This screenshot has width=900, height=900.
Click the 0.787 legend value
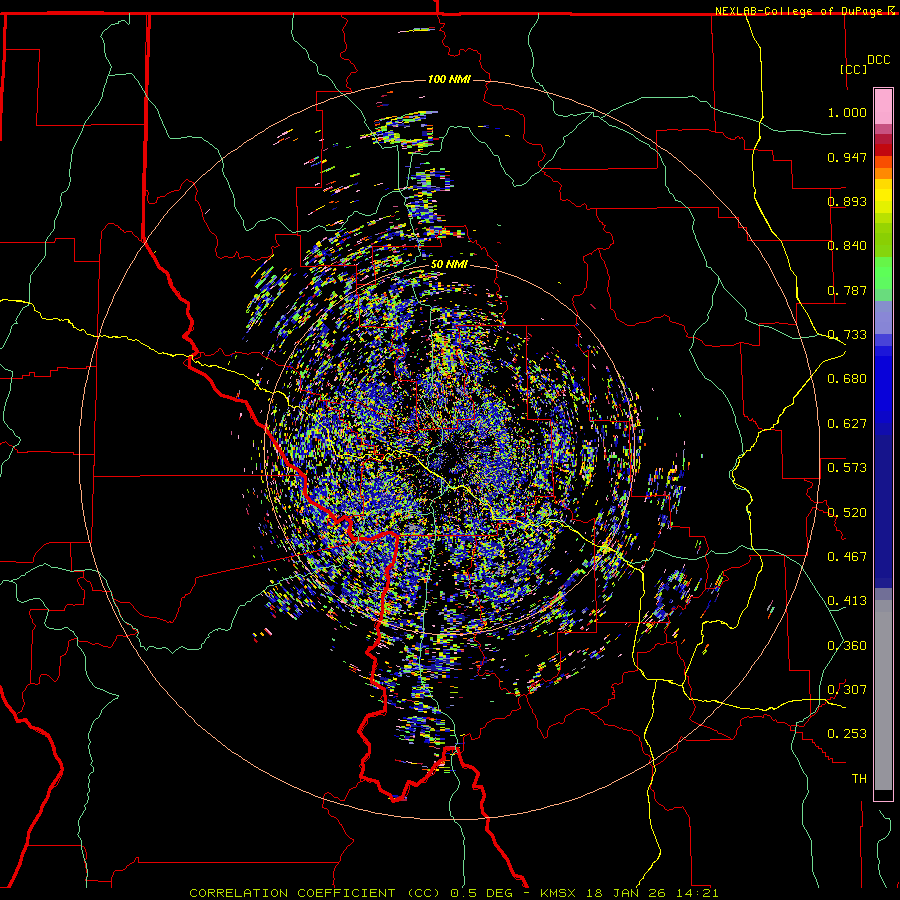(x=847, y=290)
